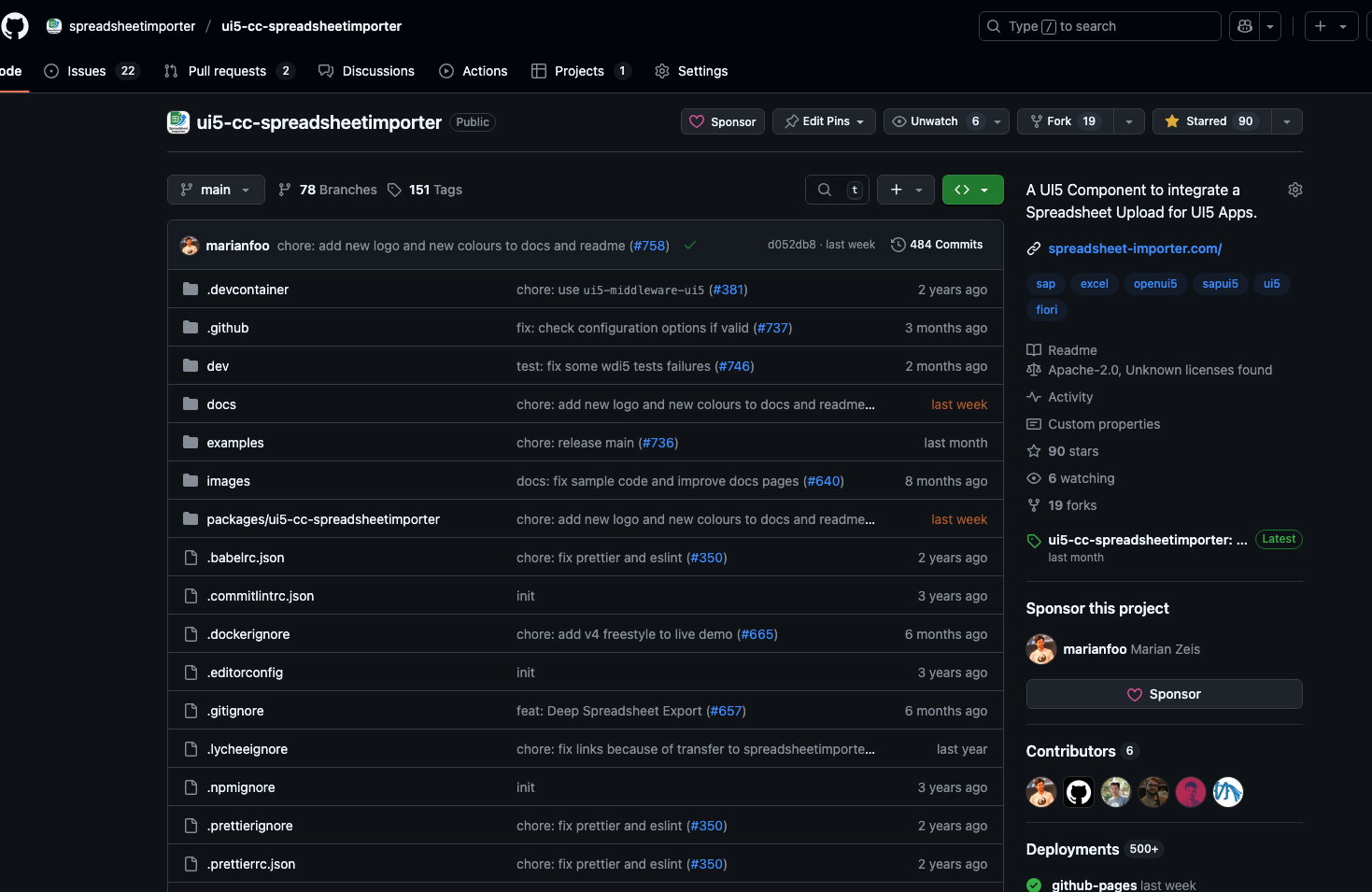Select the sap topic tag
Viewport: 1372px width, 892px height.
1046,284
